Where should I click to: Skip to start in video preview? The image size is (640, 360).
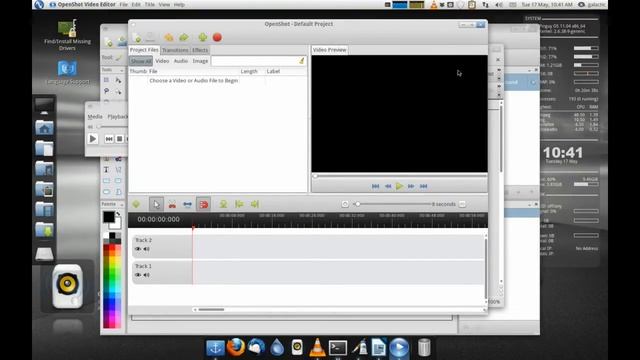coord(376,186)
